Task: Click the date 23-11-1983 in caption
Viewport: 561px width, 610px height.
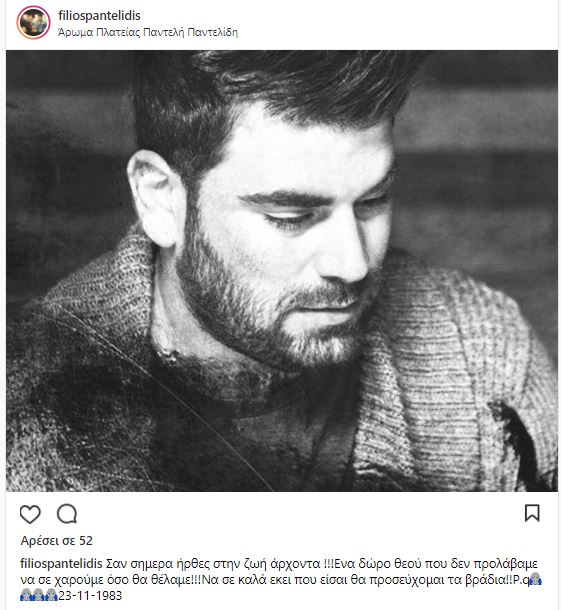Action: pos(90,595)
